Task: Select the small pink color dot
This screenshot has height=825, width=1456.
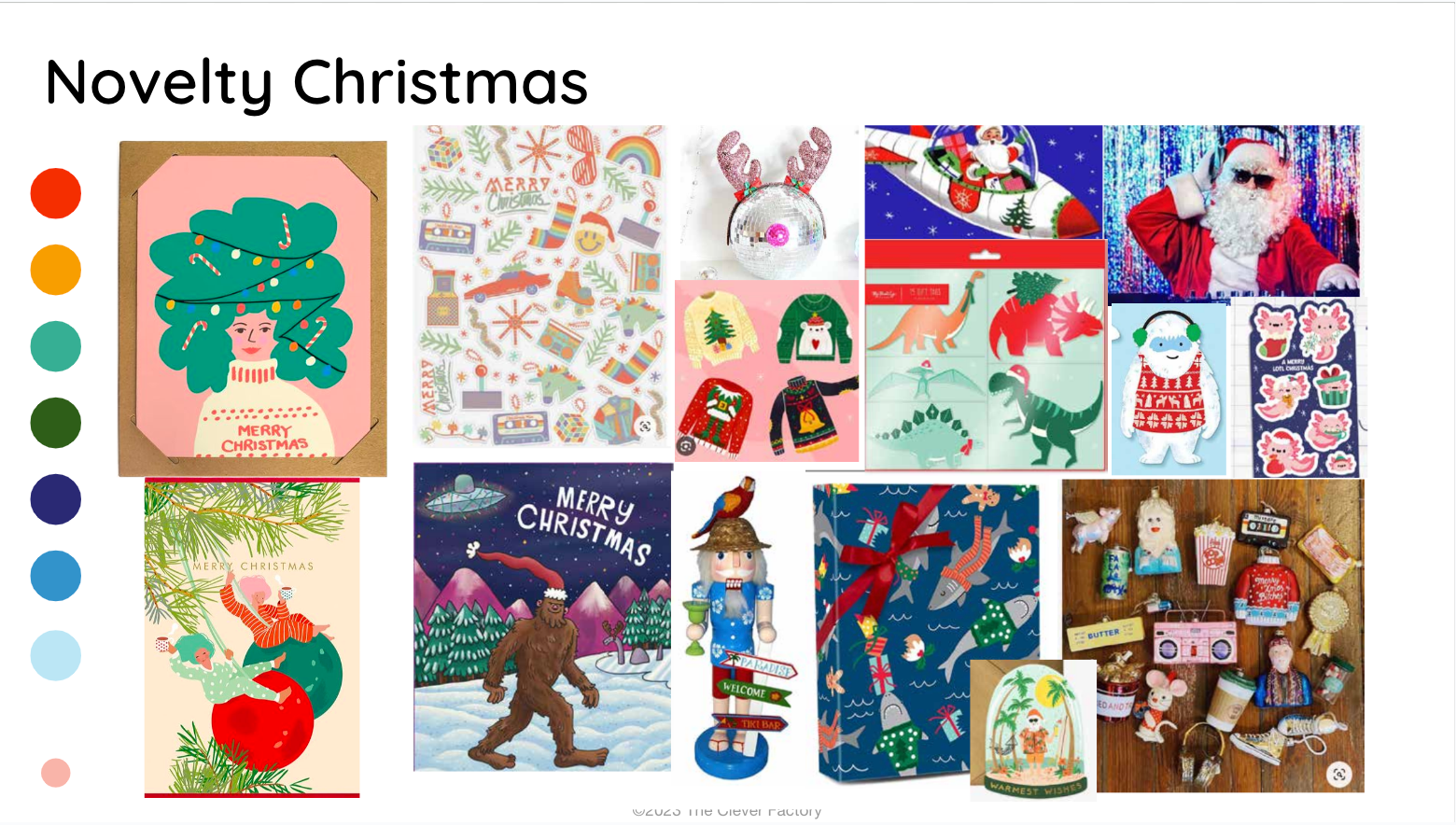Action: click(56, 773)
